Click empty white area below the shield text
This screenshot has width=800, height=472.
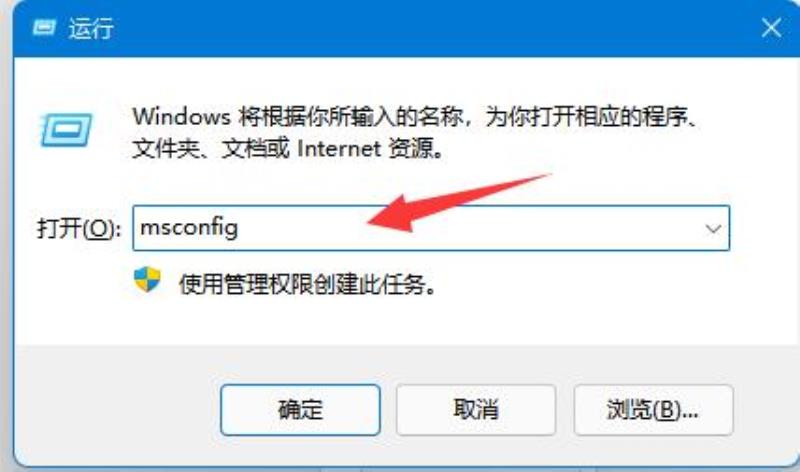pyautogui.click(x=408, y=321)
